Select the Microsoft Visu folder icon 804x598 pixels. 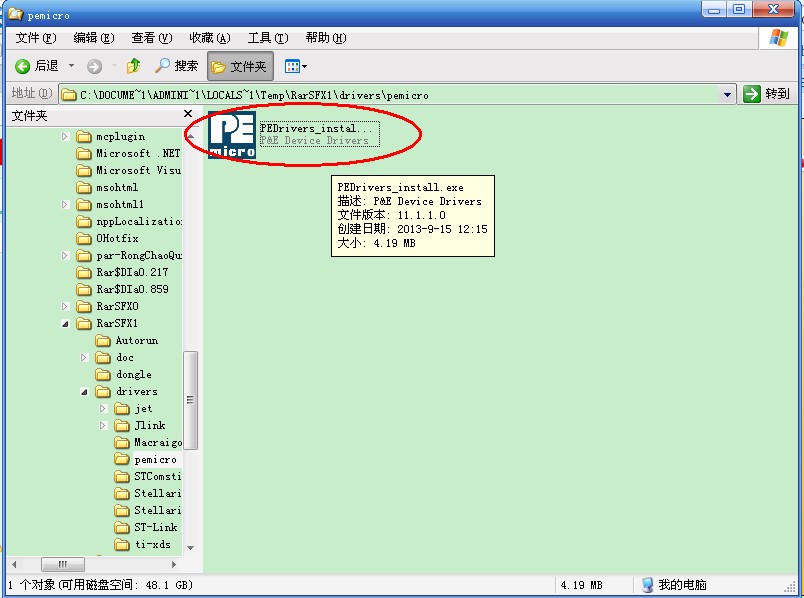(84, 170)
